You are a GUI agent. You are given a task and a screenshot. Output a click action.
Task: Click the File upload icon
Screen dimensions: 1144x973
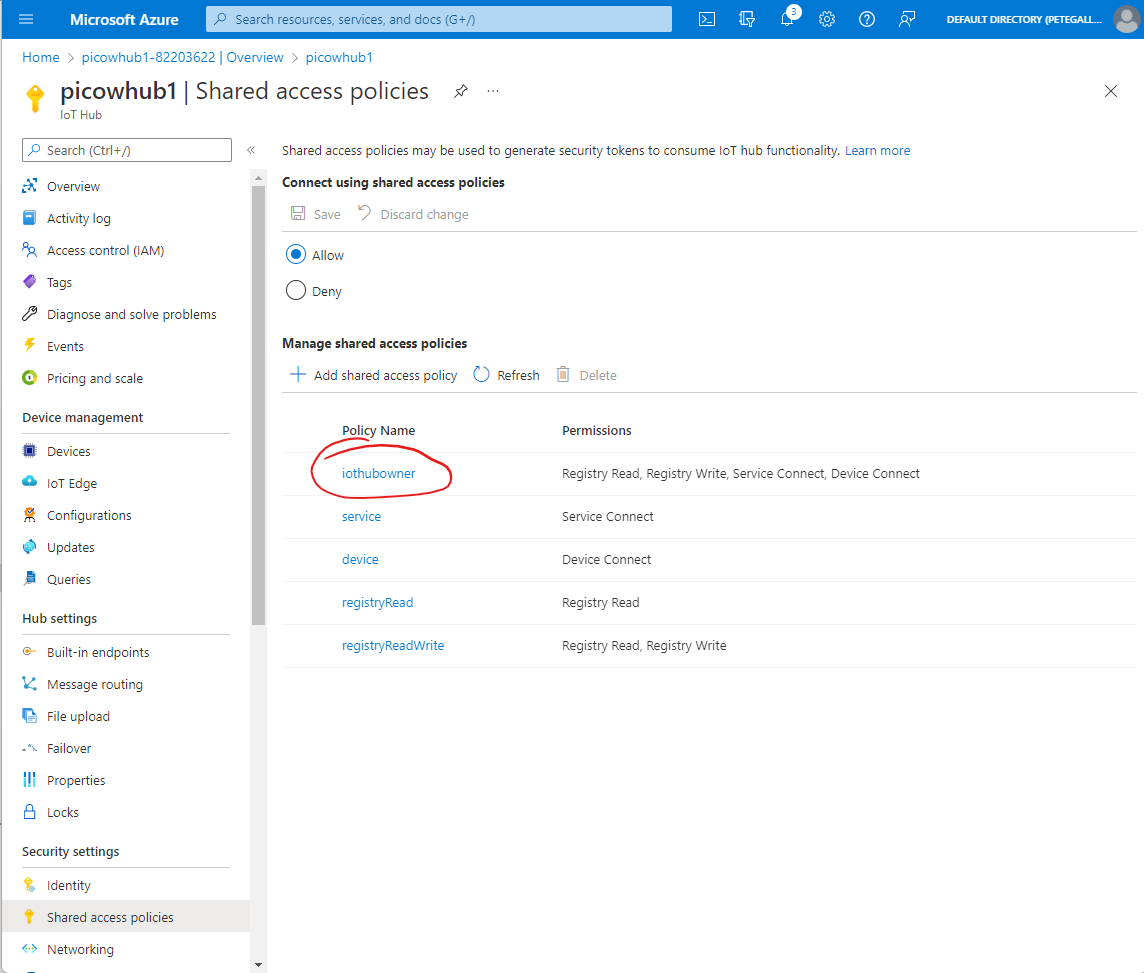click(29, 716)
